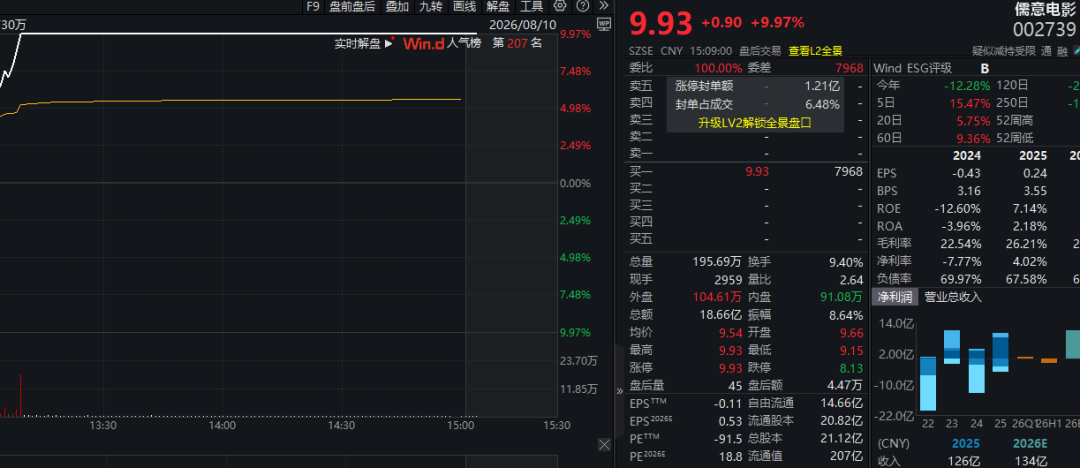
Task: Click the 盘后额 value 4.47万
Action: tap(844, 385)
